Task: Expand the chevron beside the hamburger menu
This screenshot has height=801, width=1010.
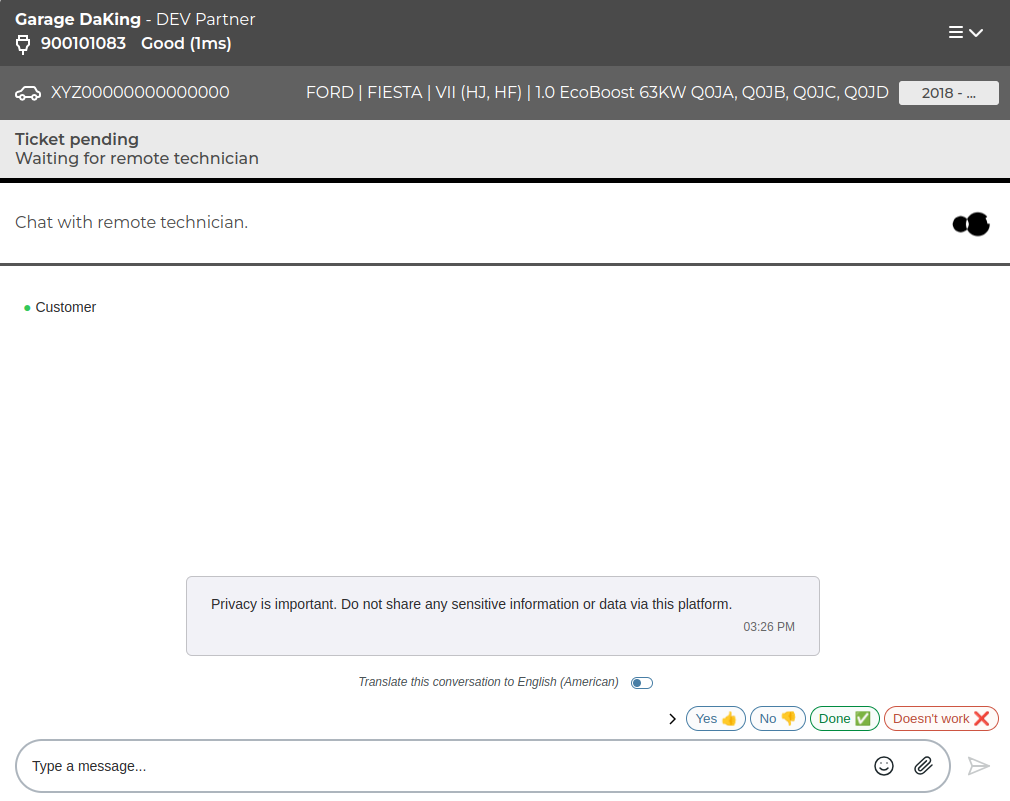Action: pyautogui.click(x=977, y=32)
